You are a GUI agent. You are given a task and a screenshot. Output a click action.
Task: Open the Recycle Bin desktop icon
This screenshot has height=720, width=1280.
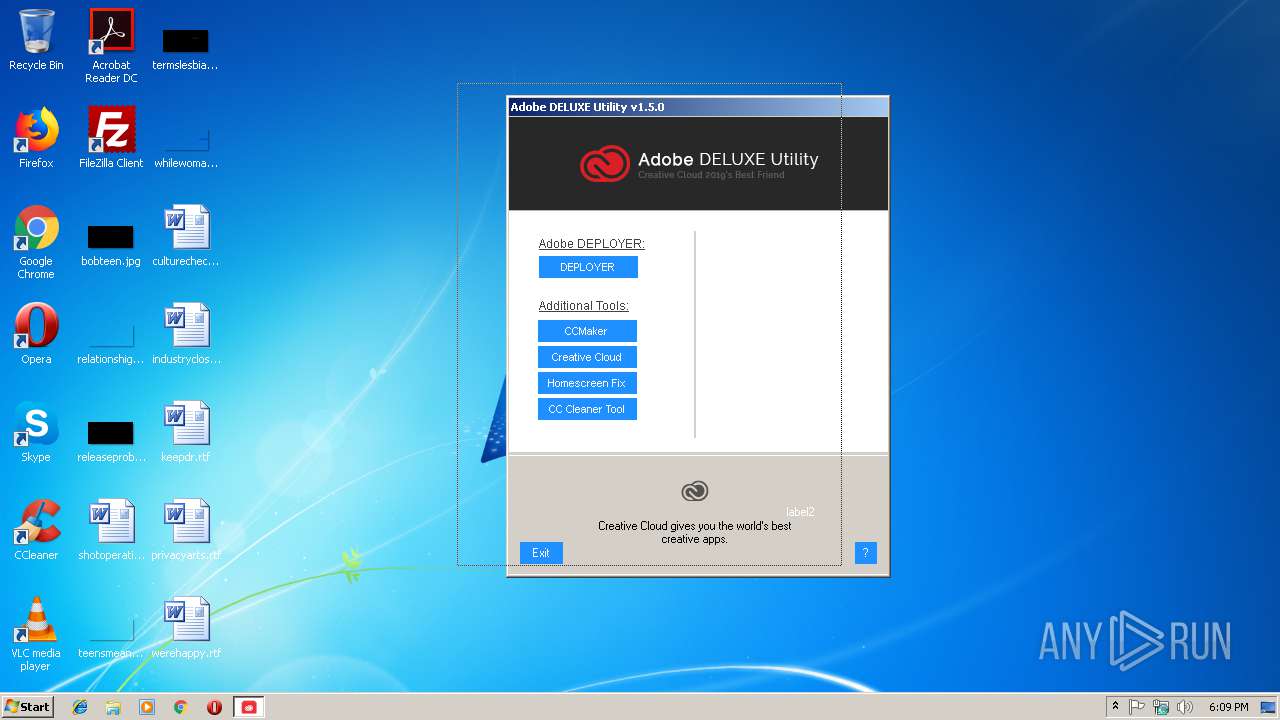click(x=36, y=40)
